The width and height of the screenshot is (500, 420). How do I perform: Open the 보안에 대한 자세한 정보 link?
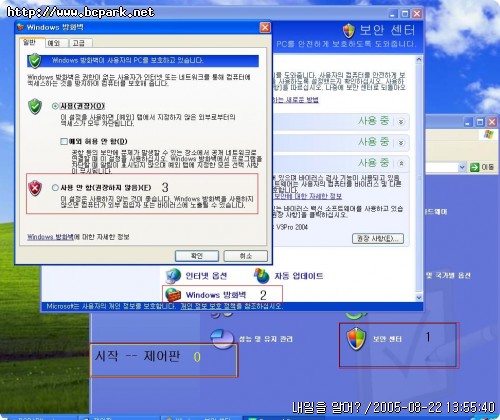pos(308,196)
